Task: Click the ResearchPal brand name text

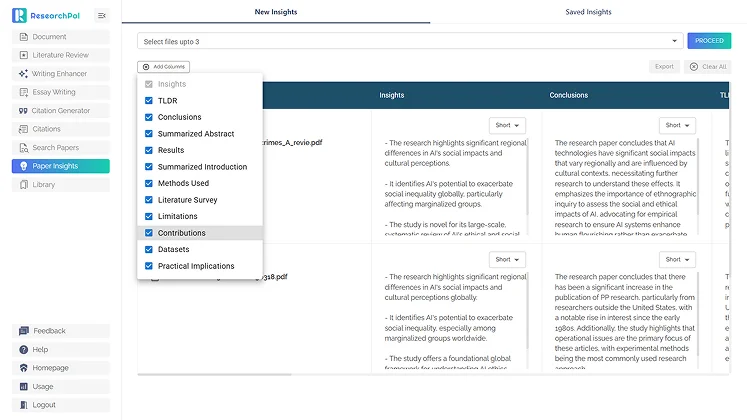Action: 55,16
